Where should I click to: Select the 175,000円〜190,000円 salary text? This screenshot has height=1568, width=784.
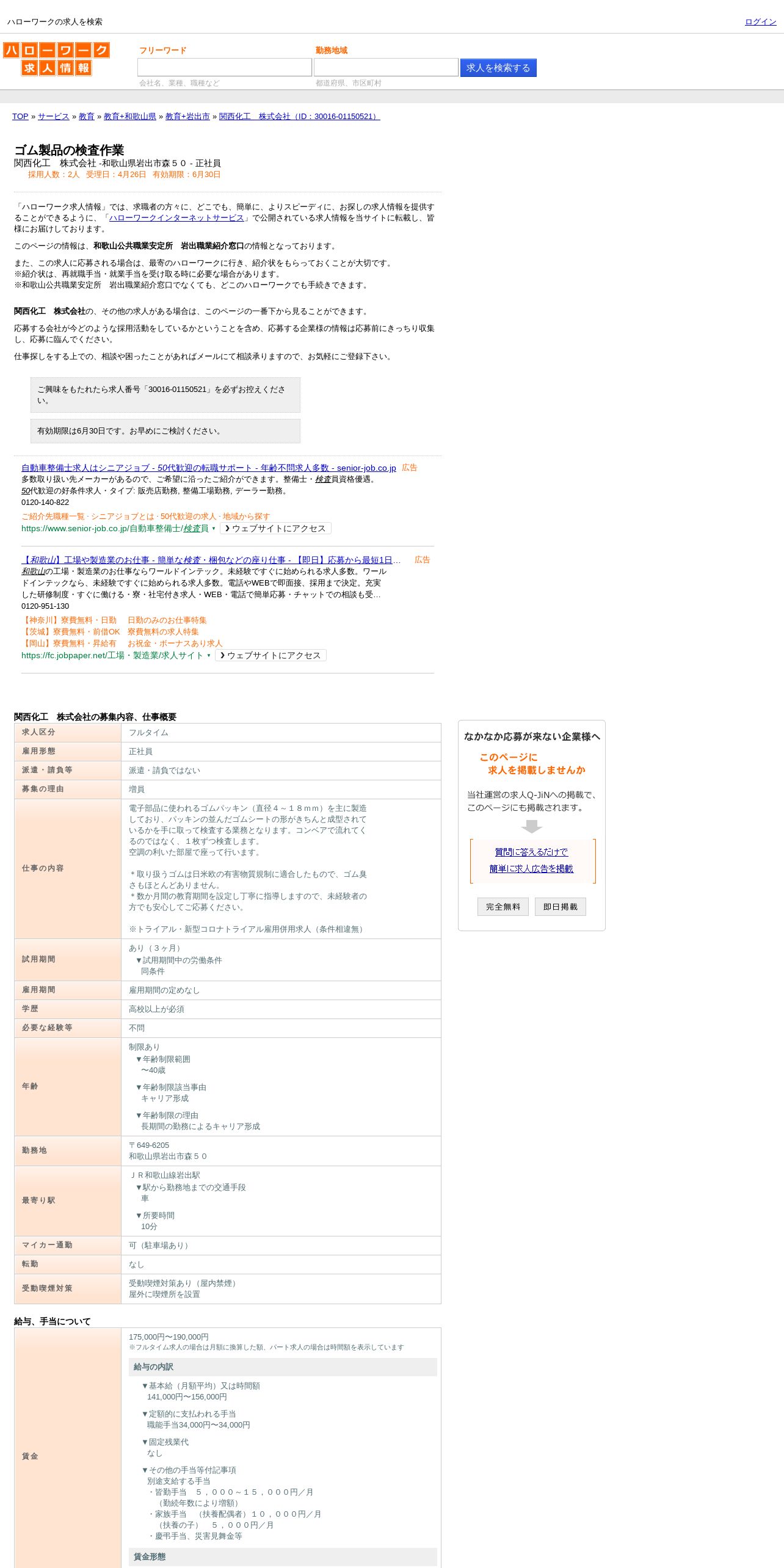(x=169, y=1337)
